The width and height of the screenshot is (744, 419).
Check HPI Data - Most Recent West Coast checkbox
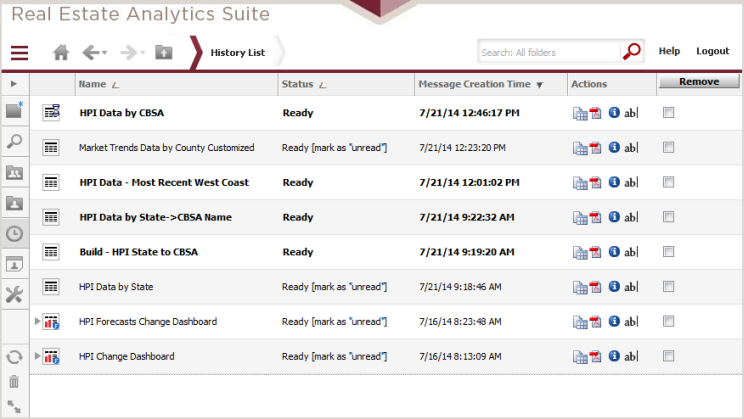coord(669,182)
